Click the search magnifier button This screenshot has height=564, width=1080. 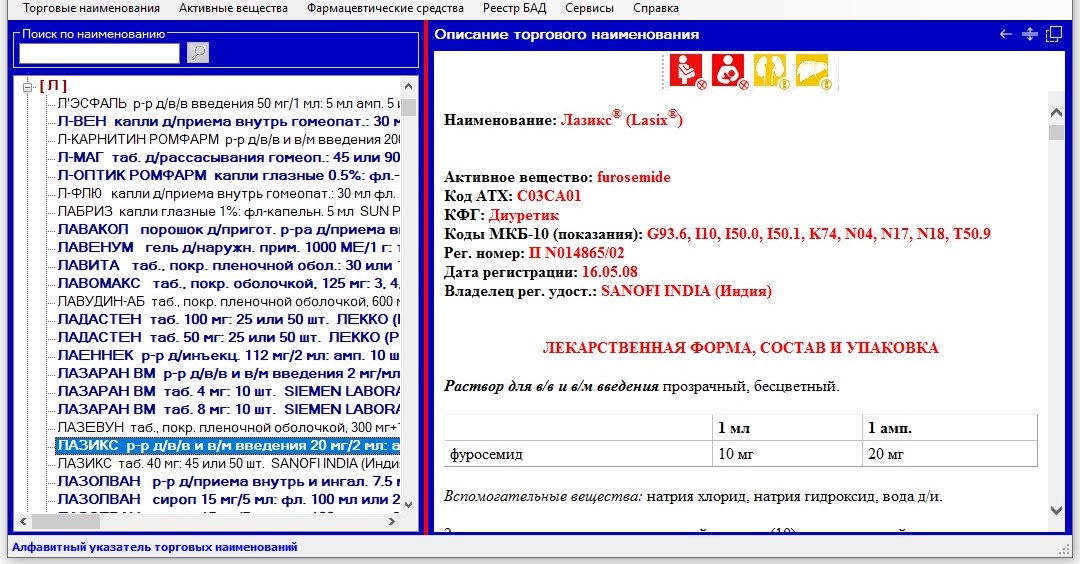(x=198, y=53)
